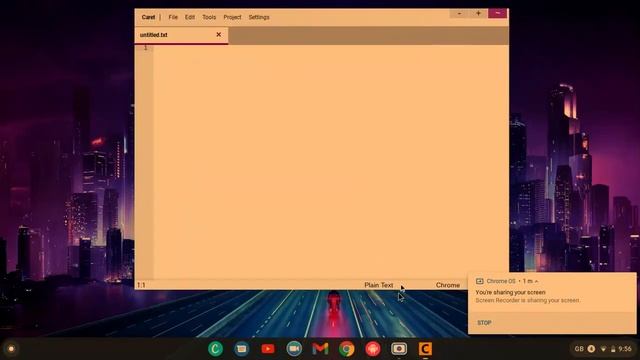This screenshot has width=640, height=360.
Task: Open the green C app on shelf
Action: coord(216,349)
